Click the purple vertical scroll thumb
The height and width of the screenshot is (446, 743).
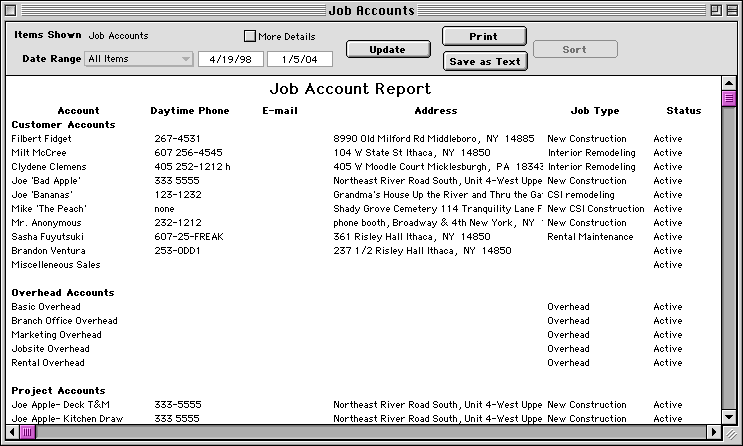[x=729, y=98]
